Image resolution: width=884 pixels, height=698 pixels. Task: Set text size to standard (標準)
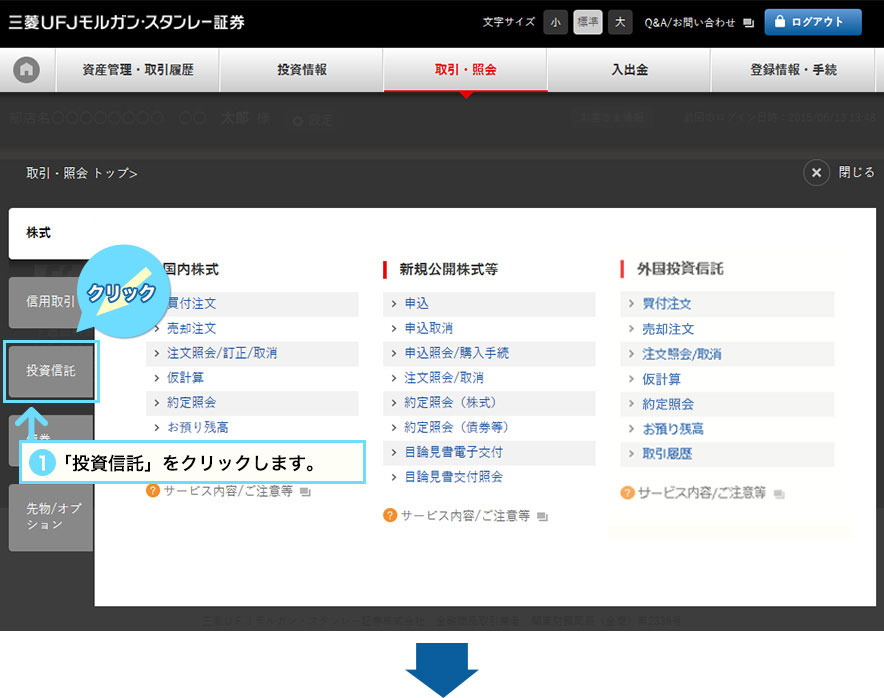click(587, 23)
